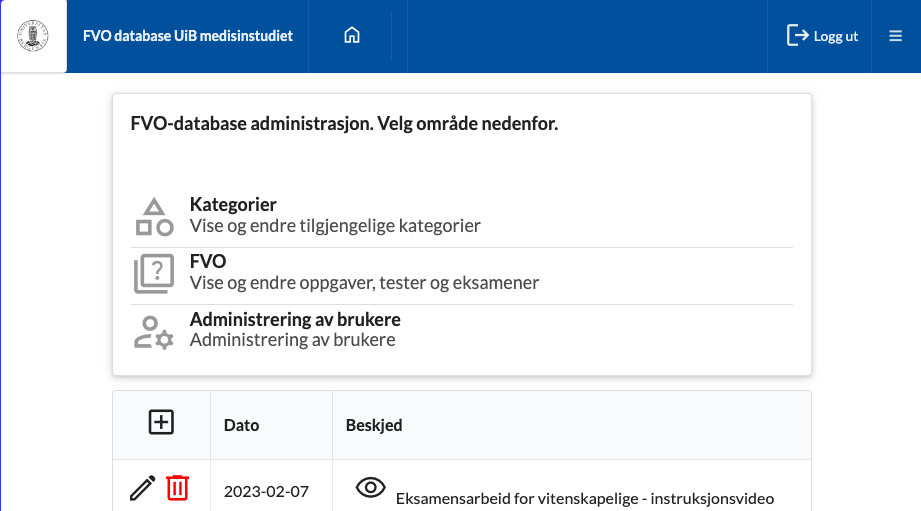Click the UiB university logo

click(x=33, y=36)
